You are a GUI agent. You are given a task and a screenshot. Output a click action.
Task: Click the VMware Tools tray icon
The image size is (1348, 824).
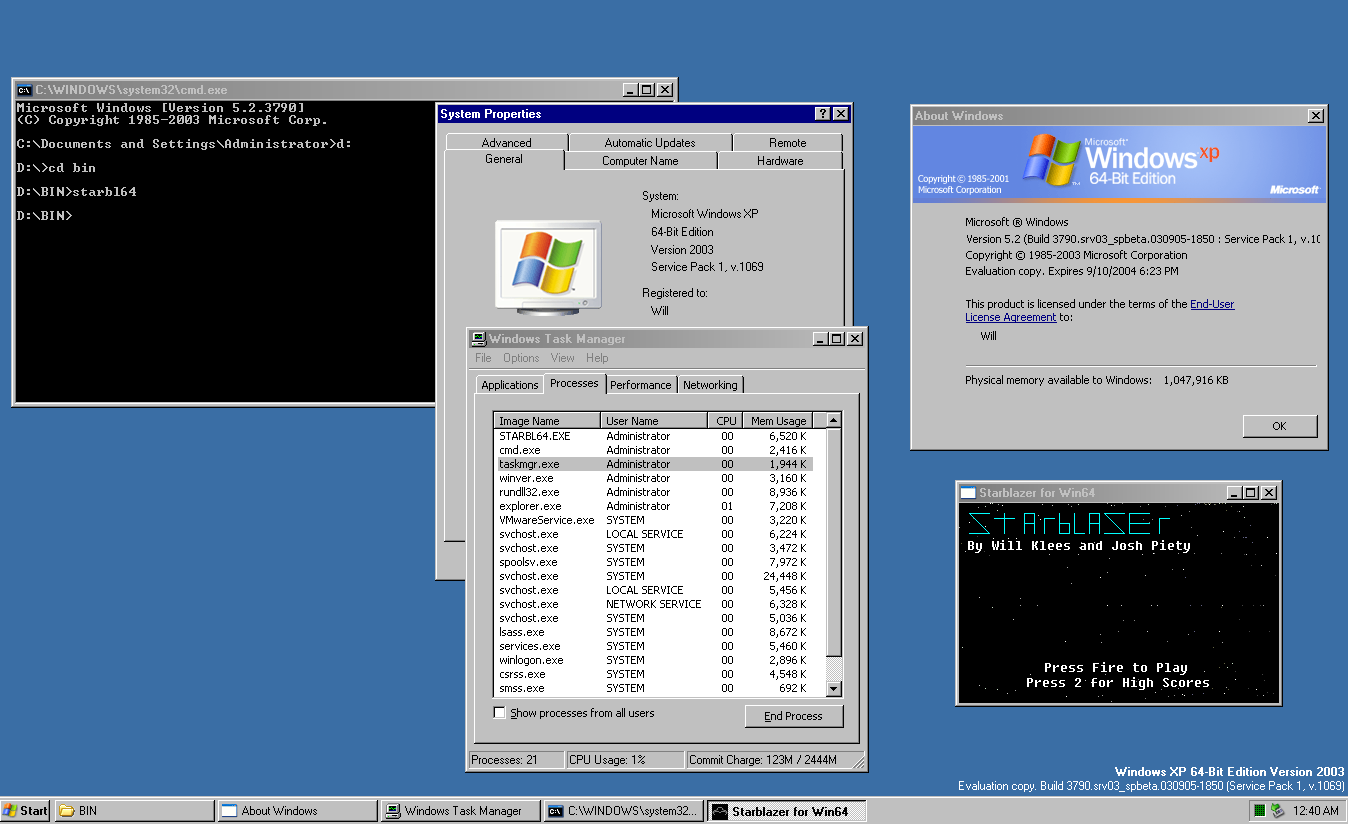click(1277, 811)
